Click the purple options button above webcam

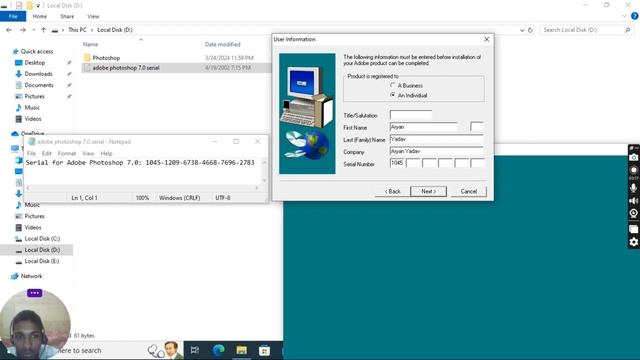pyautogui.click(x=35, y=293)
